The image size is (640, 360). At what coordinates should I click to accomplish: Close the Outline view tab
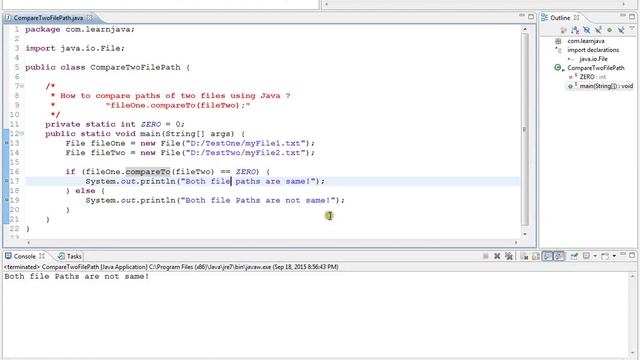576,18
